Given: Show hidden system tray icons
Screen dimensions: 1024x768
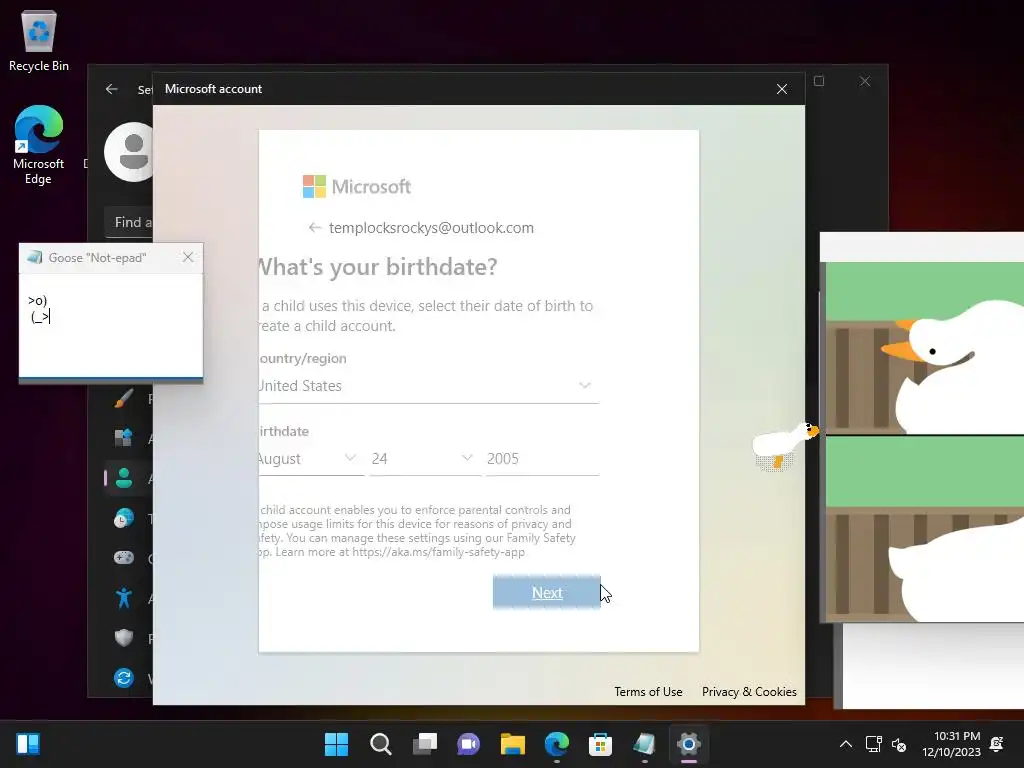Looking at the screenshot, I should click(x=846, y=744).
